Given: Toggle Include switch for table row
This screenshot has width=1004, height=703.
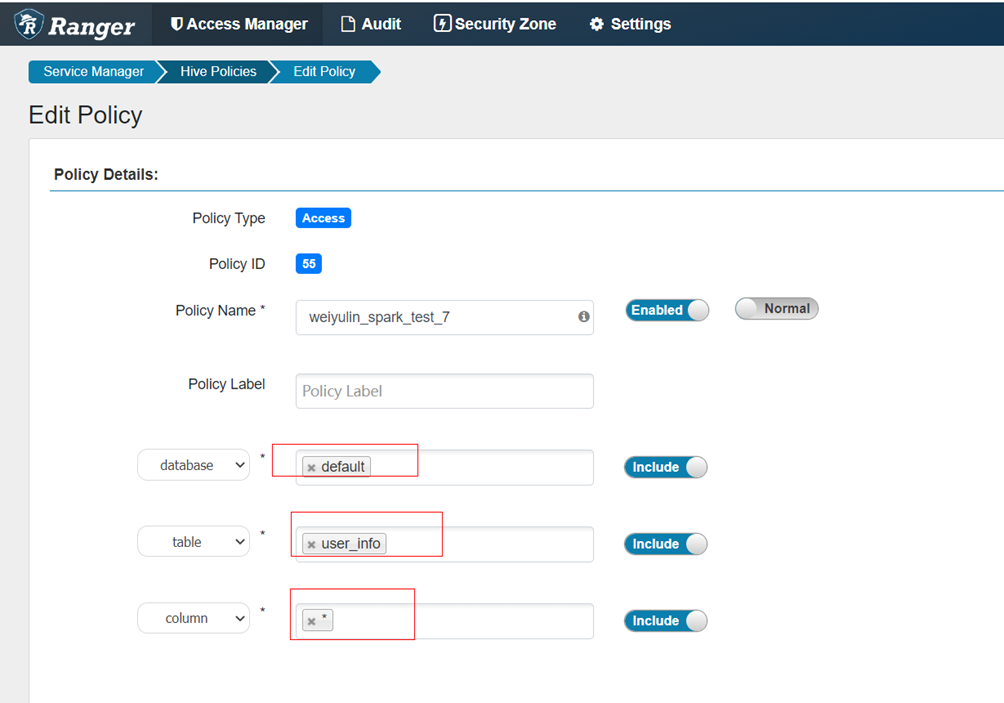Looking at the screenshot, I should coord(665,544).
